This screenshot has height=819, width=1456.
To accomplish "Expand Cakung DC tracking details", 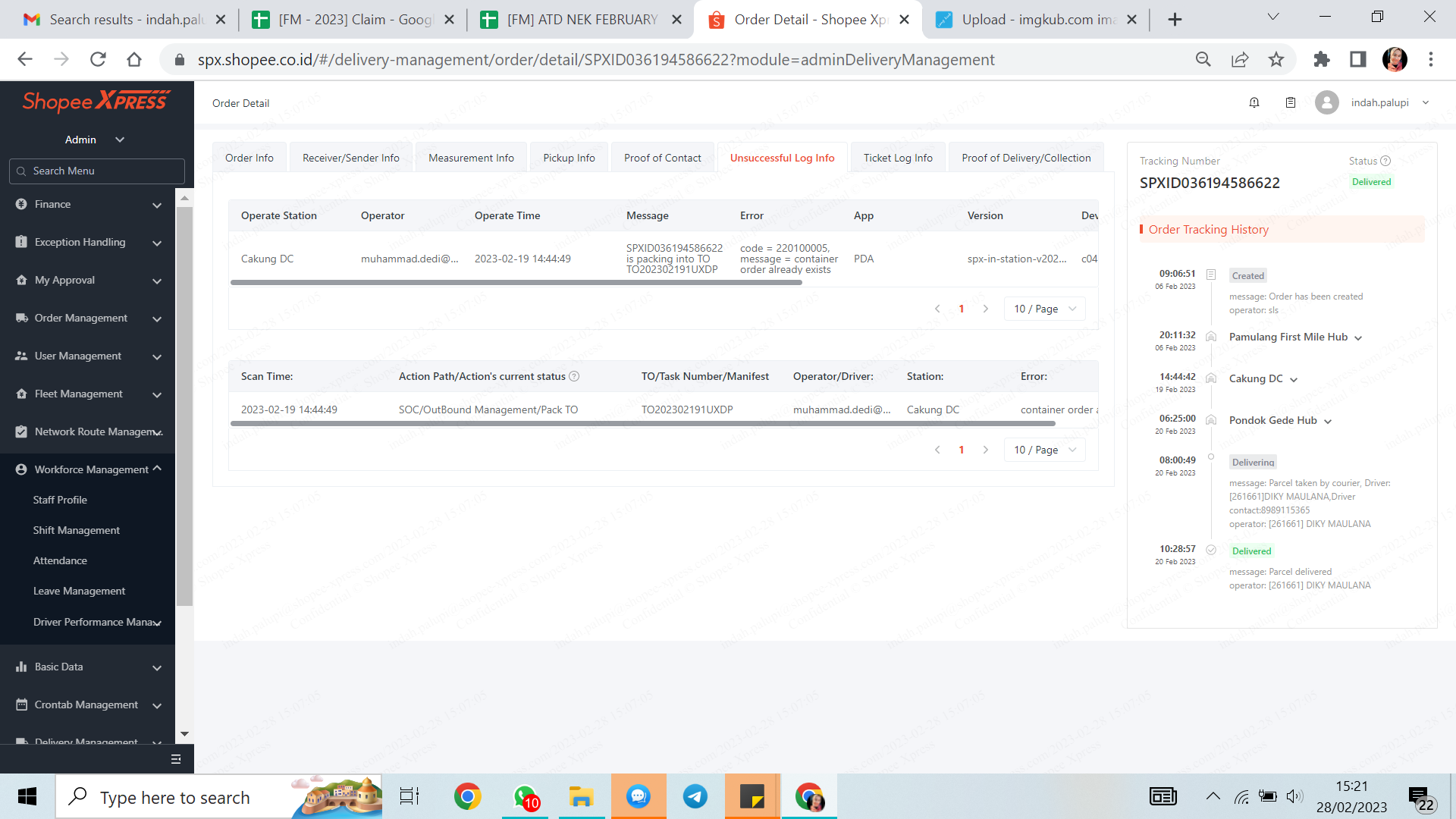I will [x=1294, y=380].
